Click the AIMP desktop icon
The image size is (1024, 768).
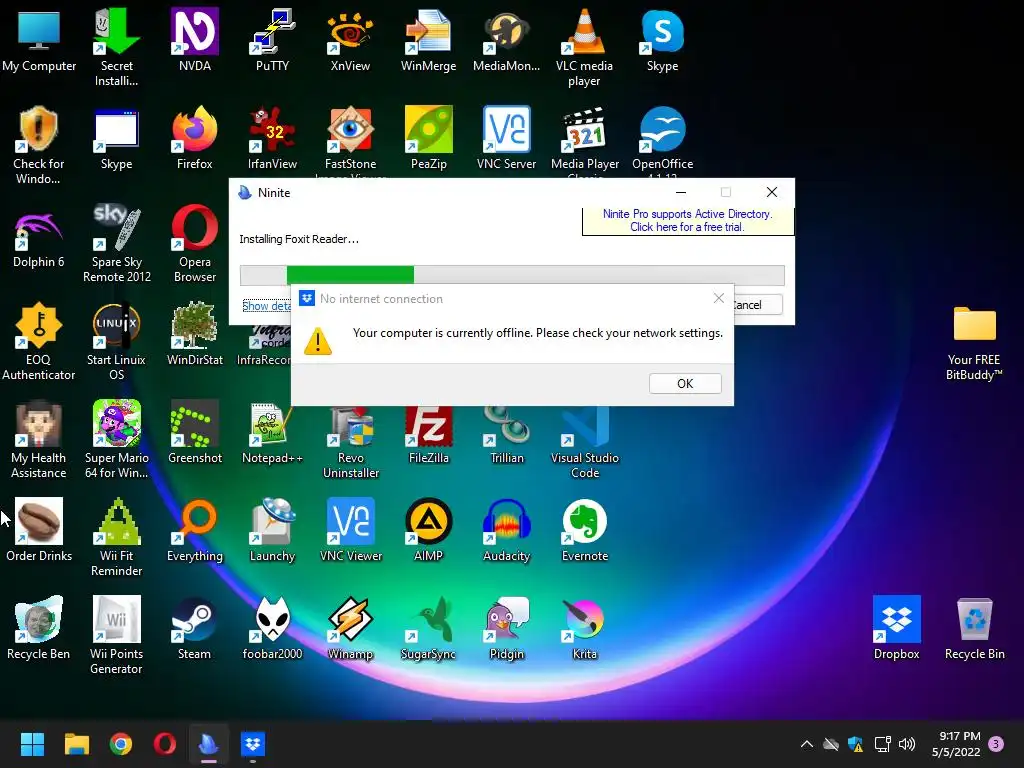tap(428, 530)
